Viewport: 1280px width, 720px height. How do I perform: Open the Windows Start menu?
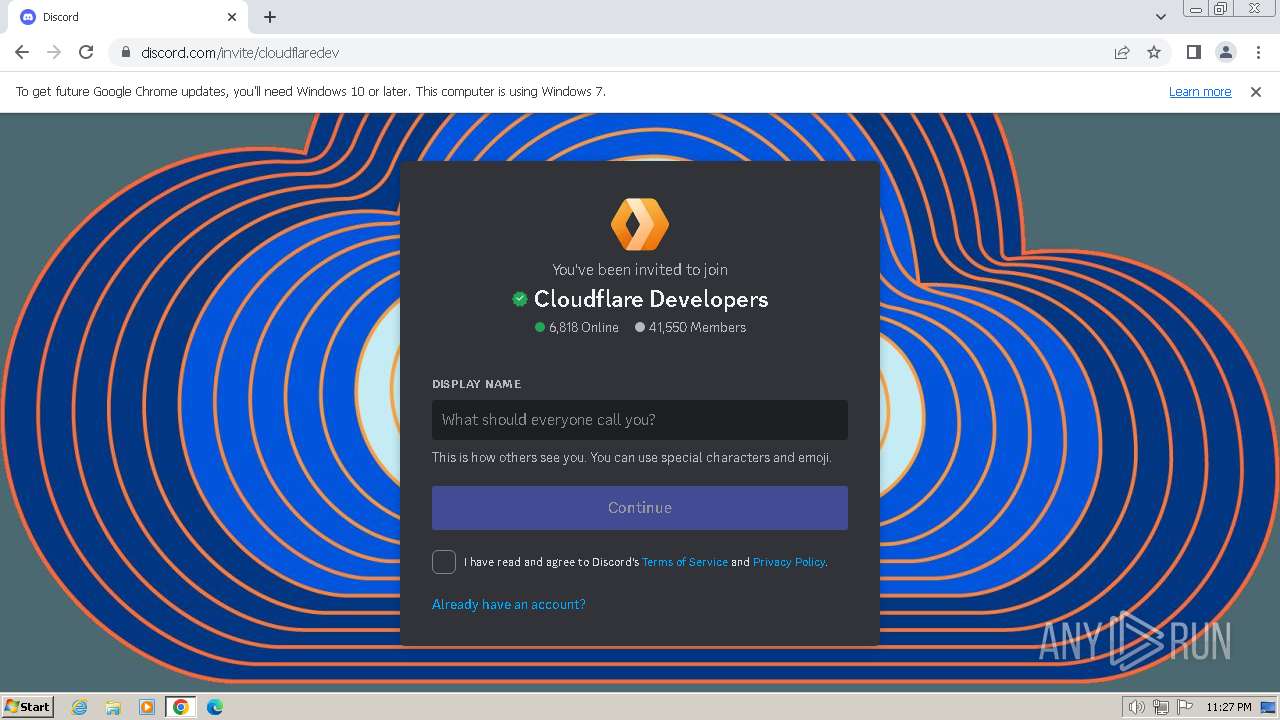(x=28, y=706)
